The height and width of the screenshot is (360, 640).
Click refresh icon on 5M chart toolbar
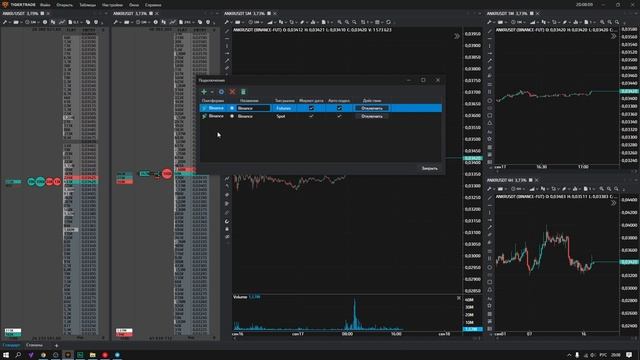[x=388, y=22]
